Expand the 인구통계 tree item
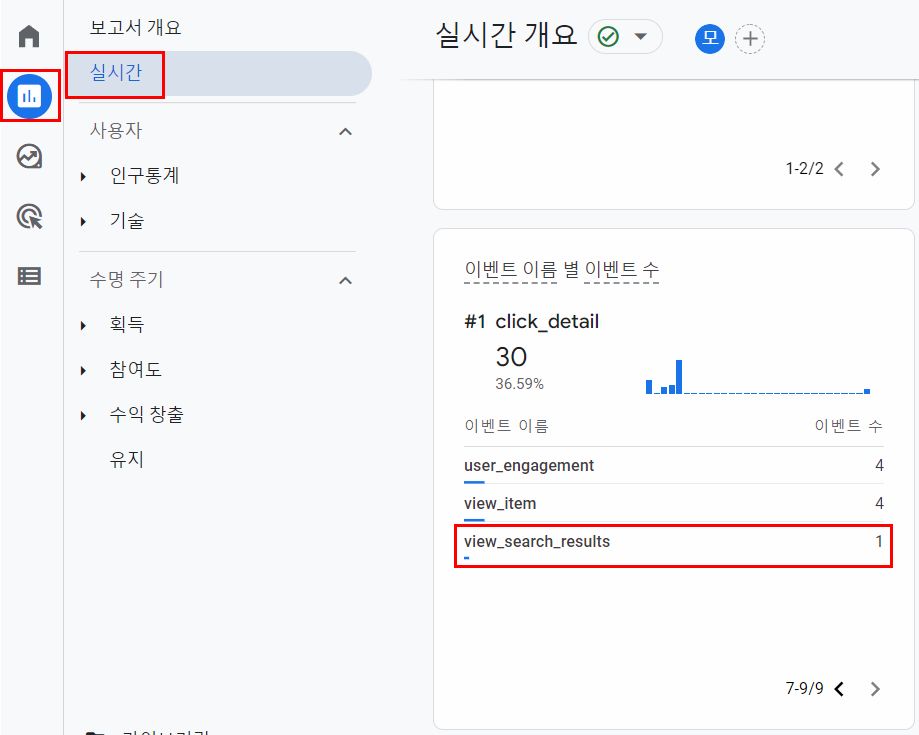Screen dimensions: 919x735 (x=83, y=176)
